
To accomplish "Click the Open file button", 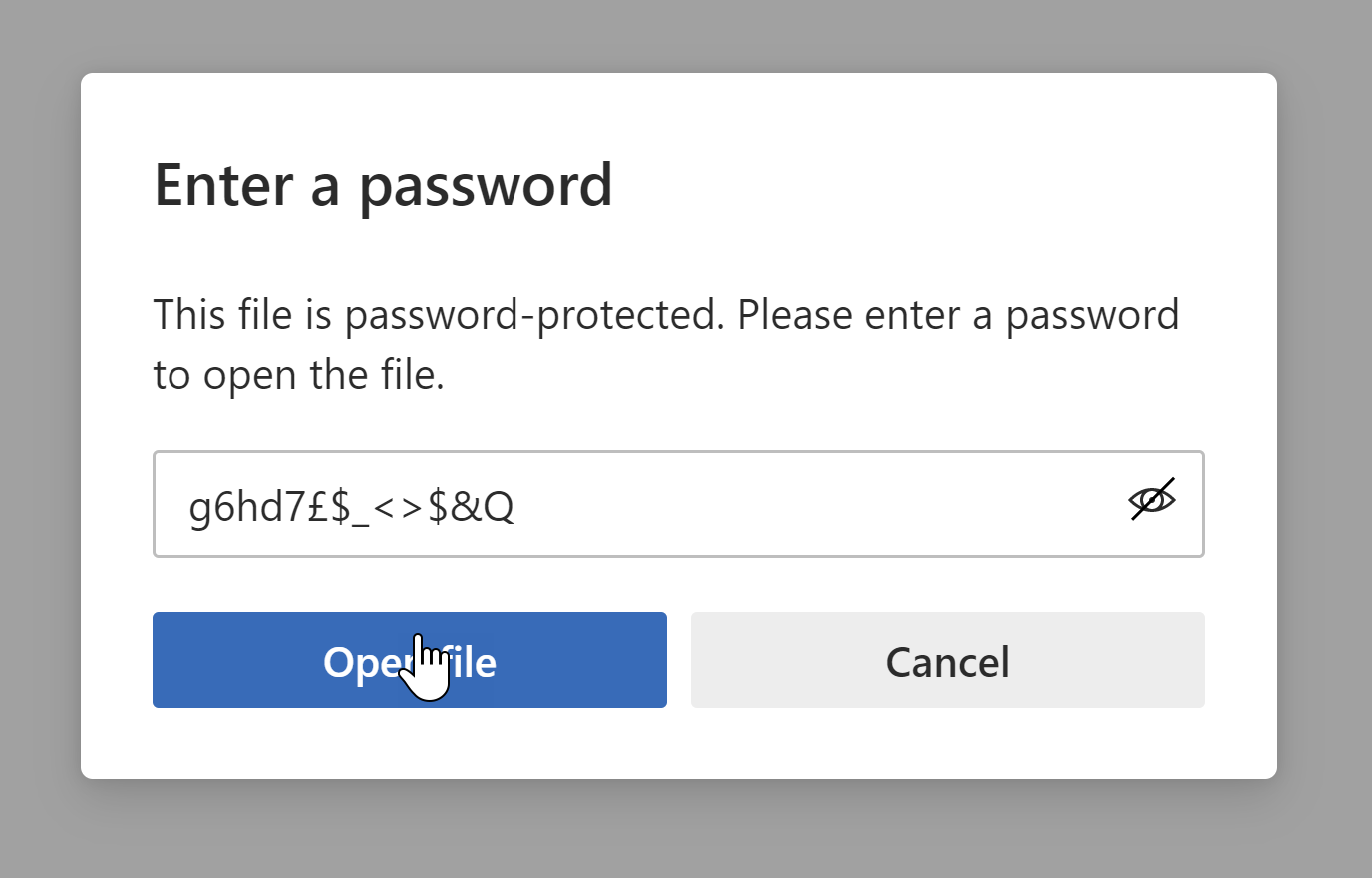I will (x=409, y=660).
